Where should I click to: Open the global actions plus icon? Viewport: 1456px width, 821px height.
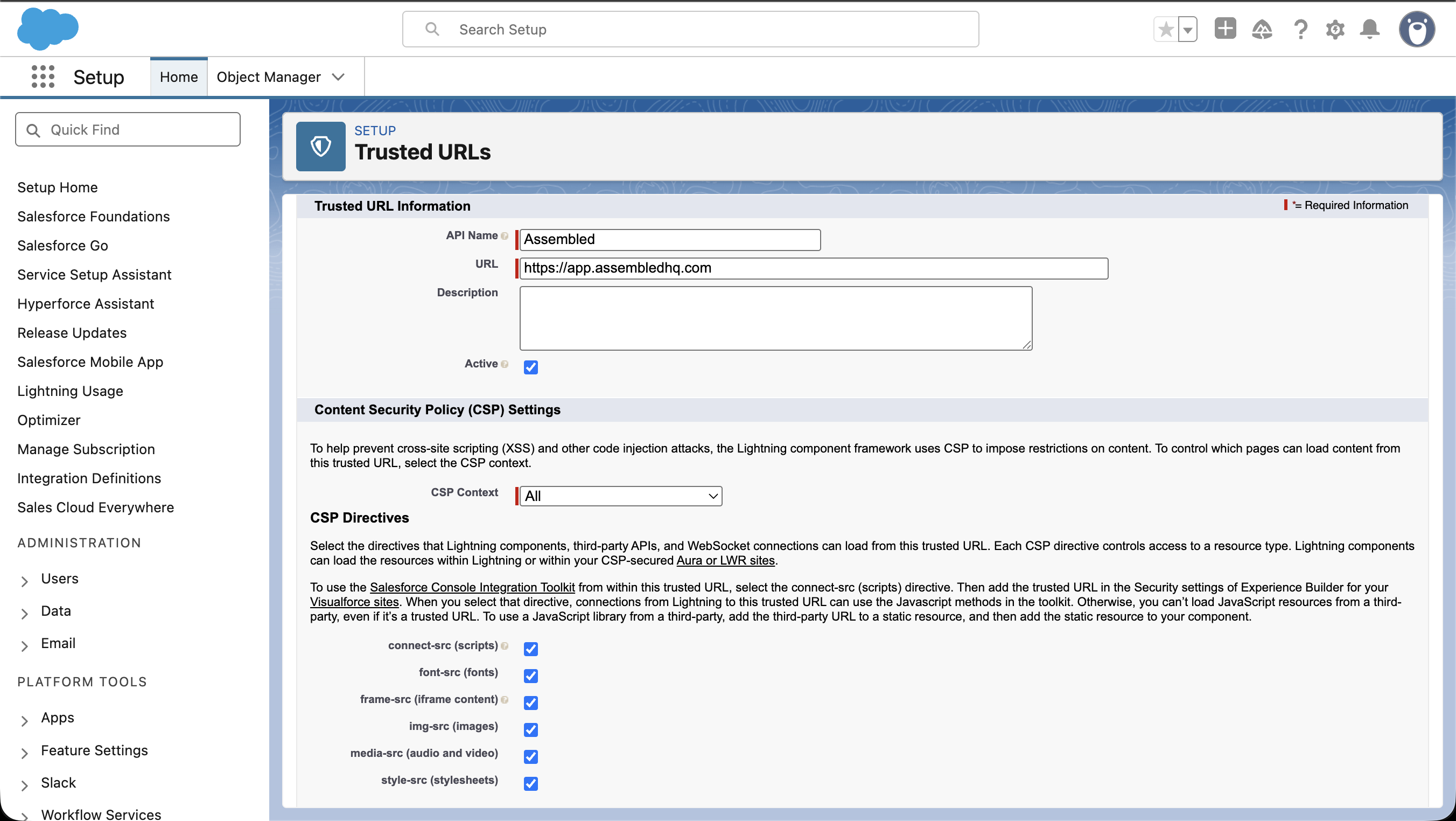[1225, 29]
